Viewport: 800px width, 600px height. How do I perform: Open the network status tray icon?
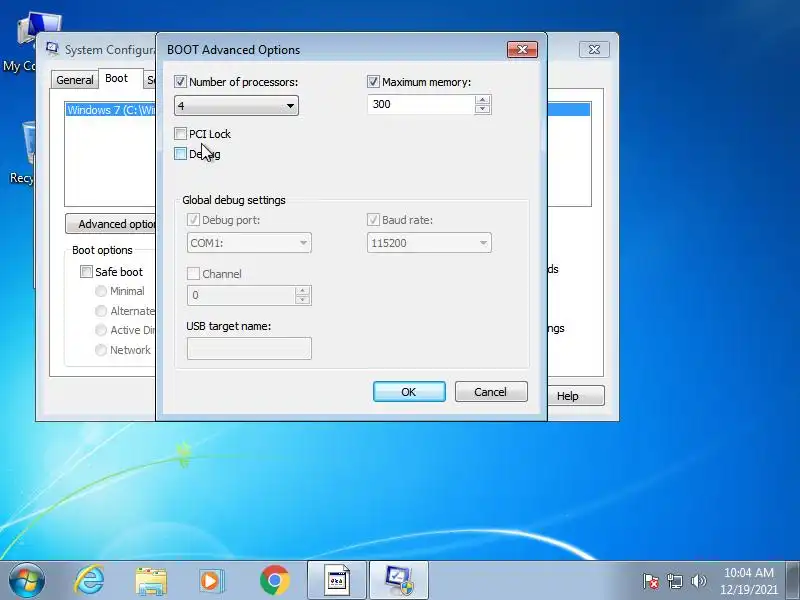[x=674, y=581]
